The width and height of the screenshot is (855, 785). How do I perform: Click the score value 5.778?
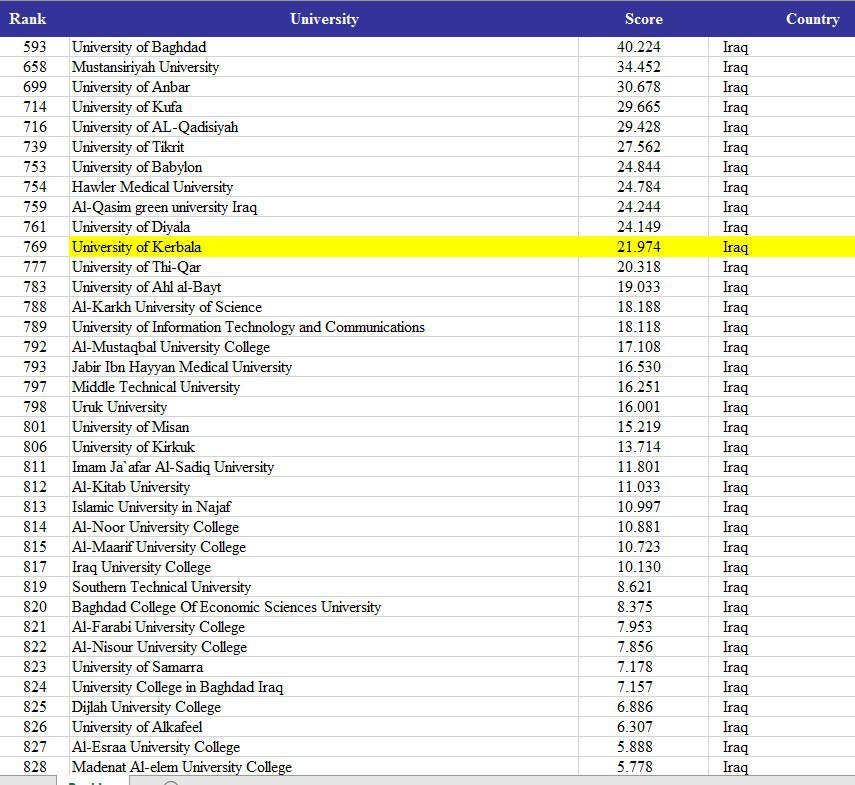[643, 767]
